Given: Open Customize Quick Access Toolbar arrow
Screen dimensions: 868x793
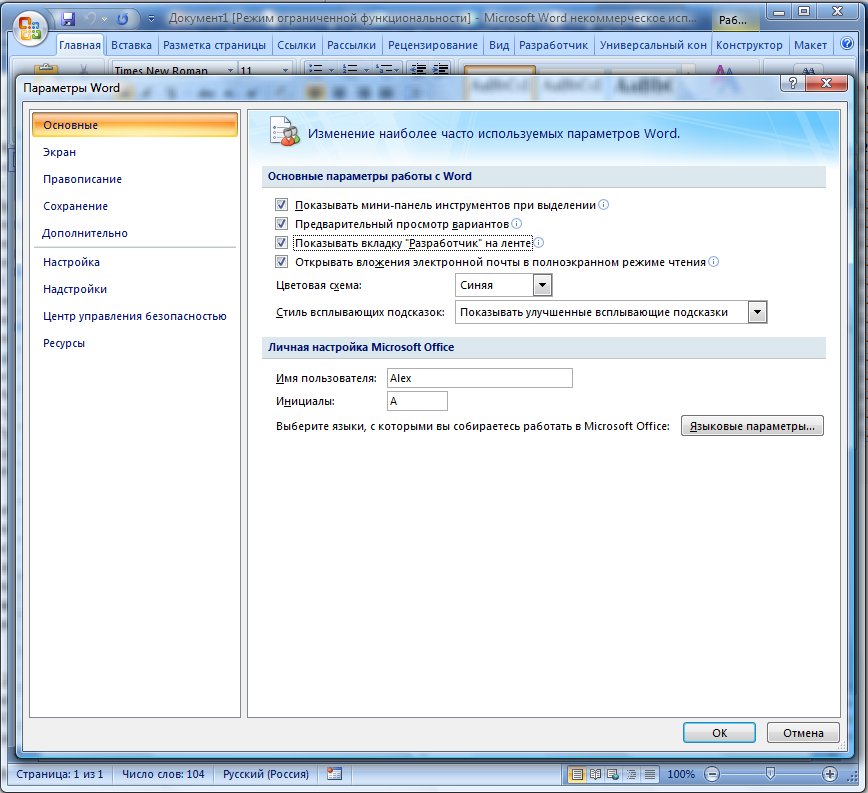Looking at the screenshot, I should click(151, 19).
